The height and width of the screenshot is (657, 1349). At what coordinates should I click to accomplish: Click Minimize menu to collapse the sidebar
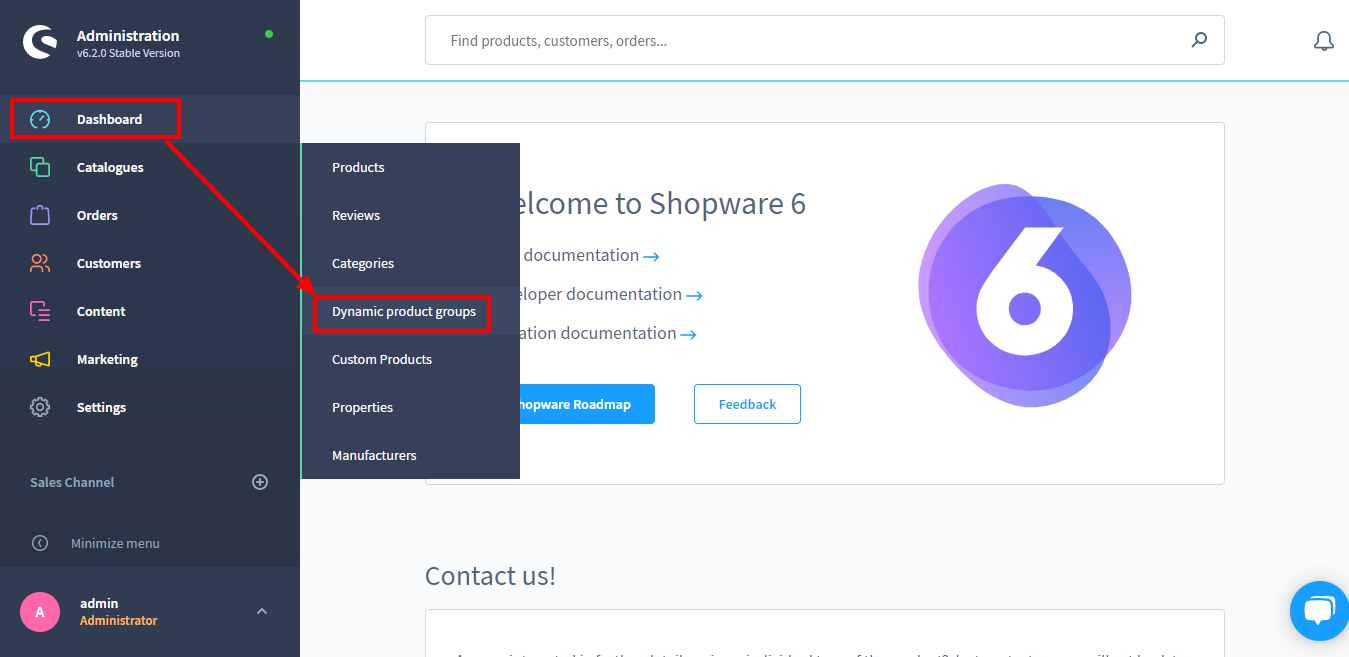coord(114,542)
